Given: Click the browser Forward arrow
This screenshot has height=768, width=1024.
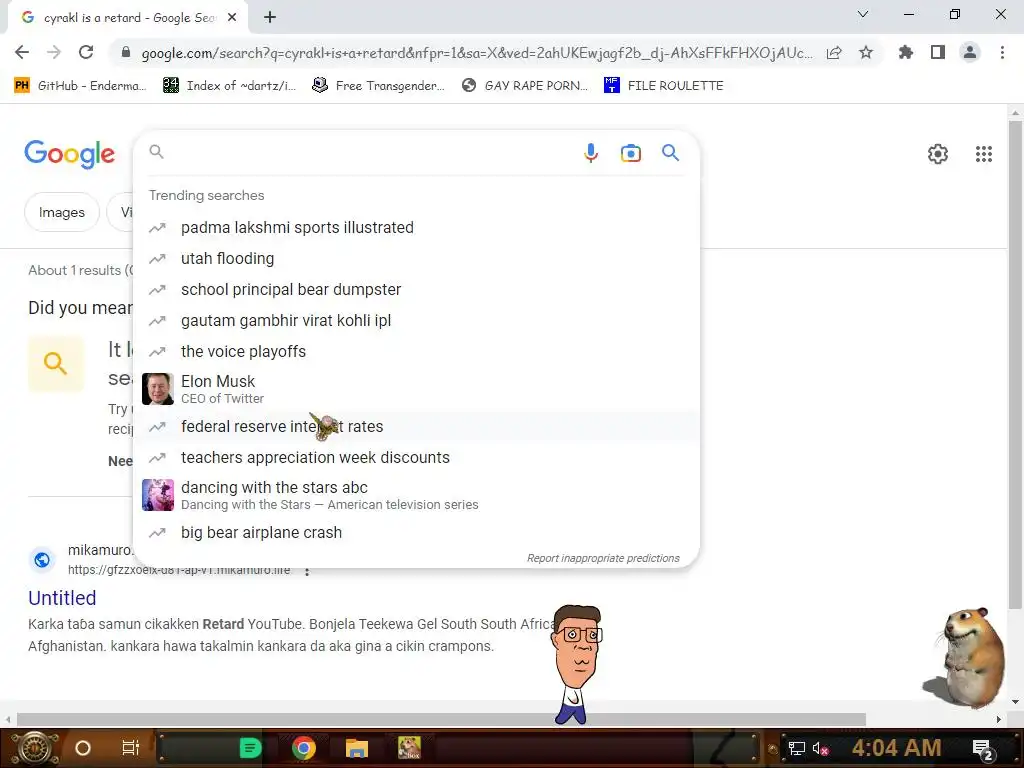Looking at the screenshot, I should pyautogui.click(x=54, y=52).
